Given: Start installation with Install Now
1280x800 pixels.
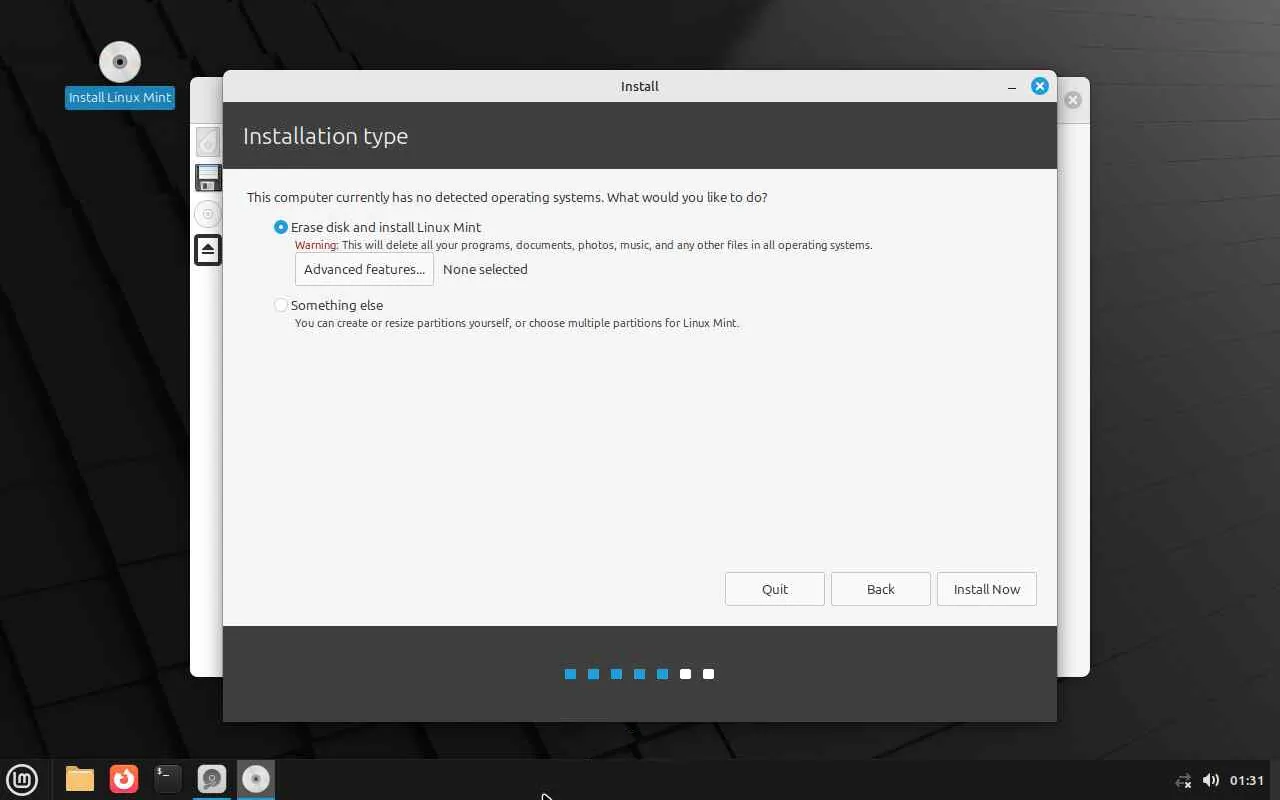Looking at the screenshot, I should click(x=987, y=589).
